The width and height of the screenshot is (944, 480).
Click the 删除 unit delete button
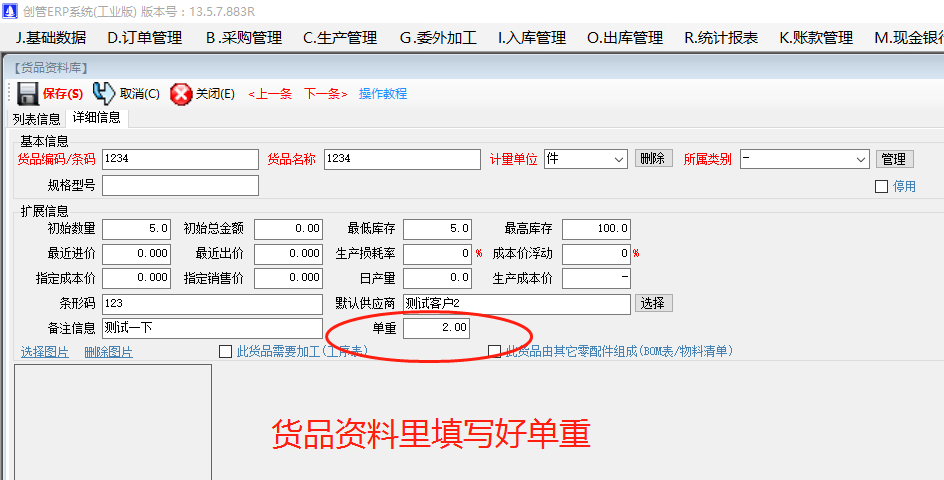coord(653,159)
